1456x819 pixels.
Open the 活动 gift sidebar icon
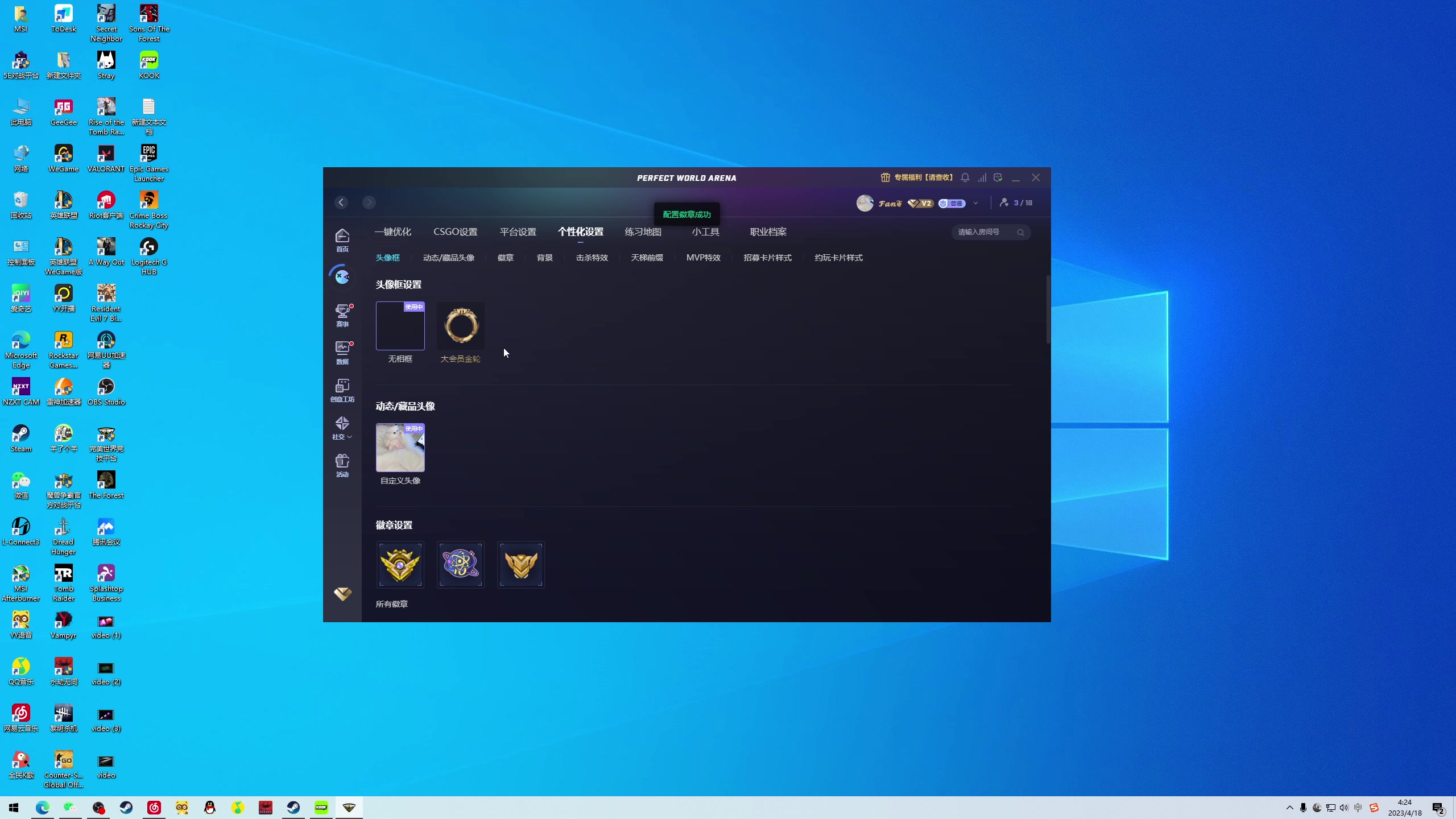click(x=342, y=465)
